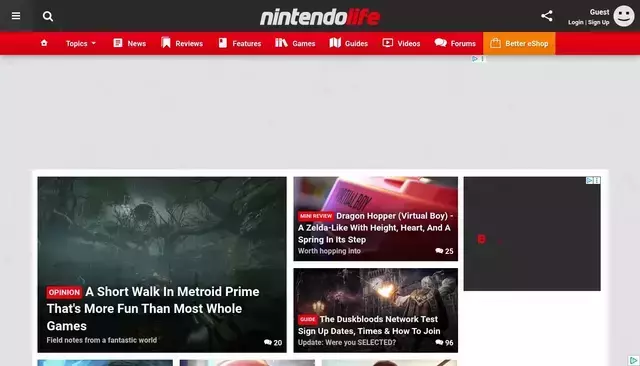640x366 pixels.
Task: Click Reviews bookmark icon
Action: point(166,43)
